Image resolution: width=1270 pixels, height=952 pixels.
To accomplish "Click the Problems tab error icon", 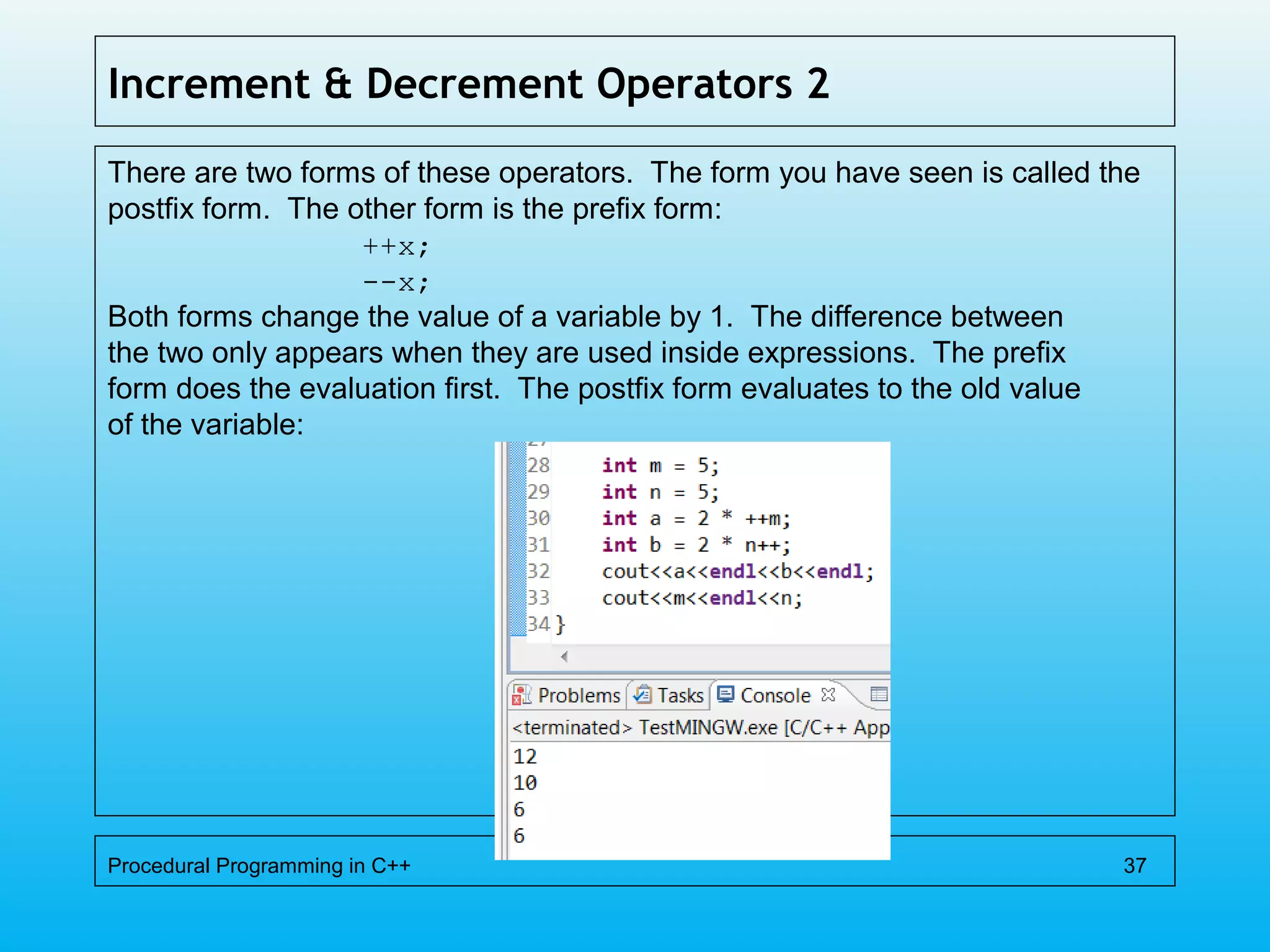I will pos(522,695).
